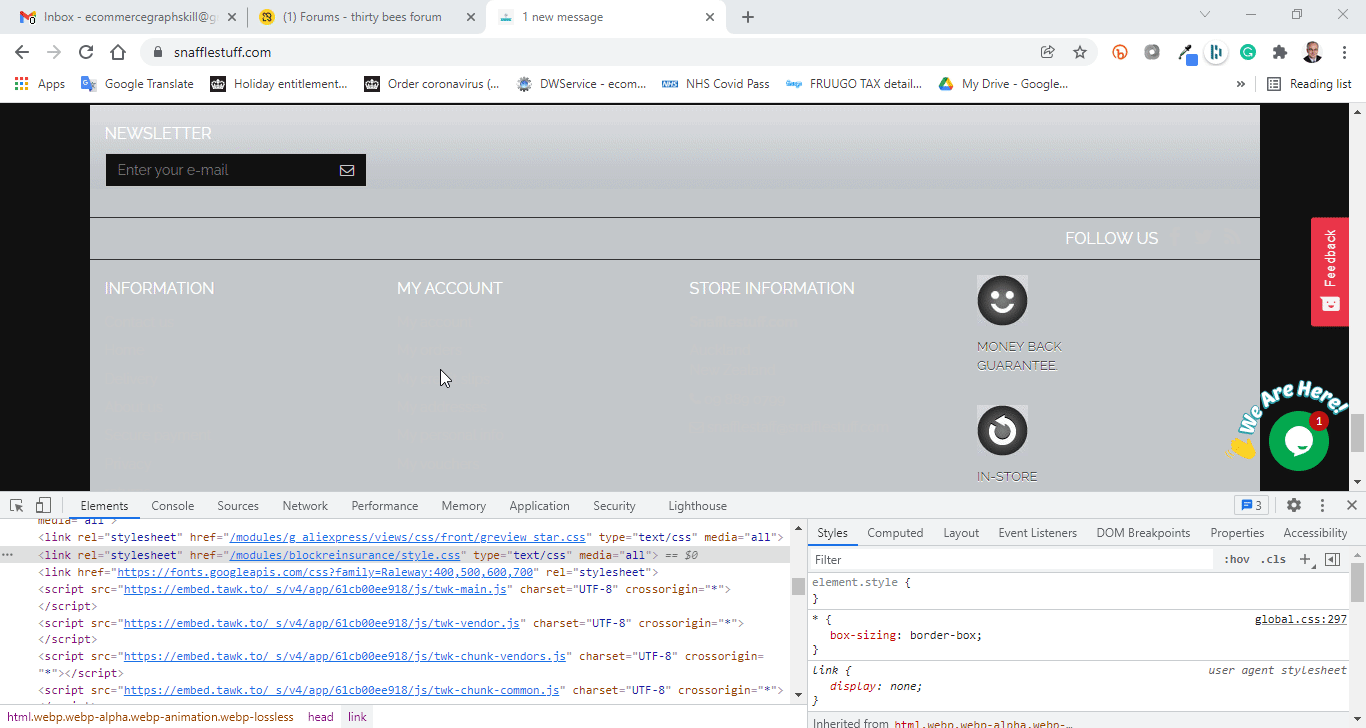Toggle the device toolbar icon in DevTools
Image resolution: width=1366 pixels, height=728 pixels.
click(x=41, y=505)
